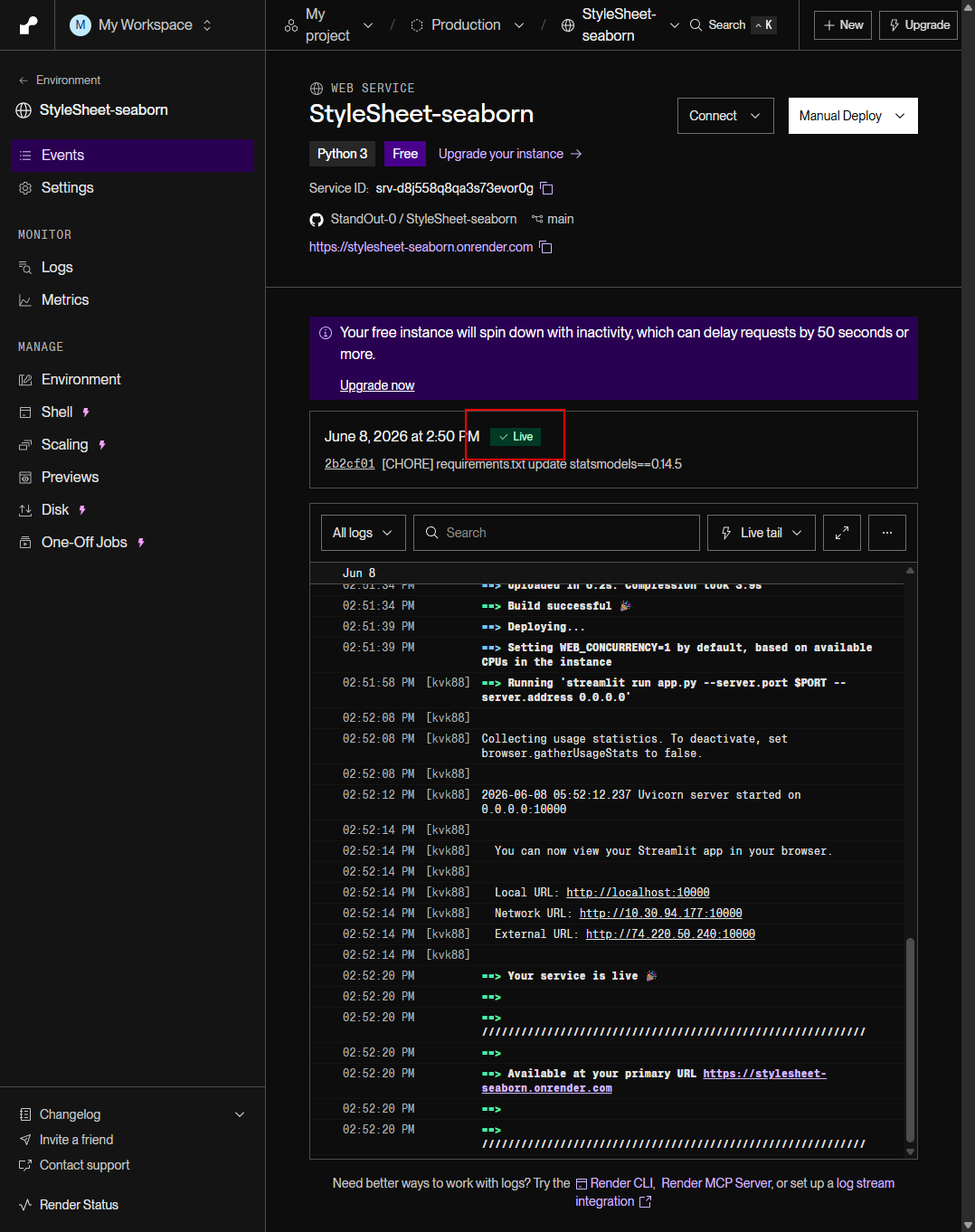The height and width of the screenshot is (1232, 975).
Task: Select Events in the sidebar
Action: click(x=132, y=156)
